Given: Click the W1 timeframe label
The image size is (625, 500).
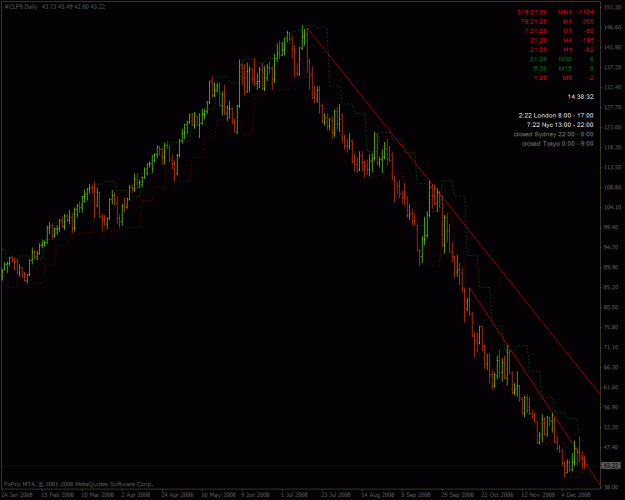Looking at the screenshot, I should coord(567,22).
